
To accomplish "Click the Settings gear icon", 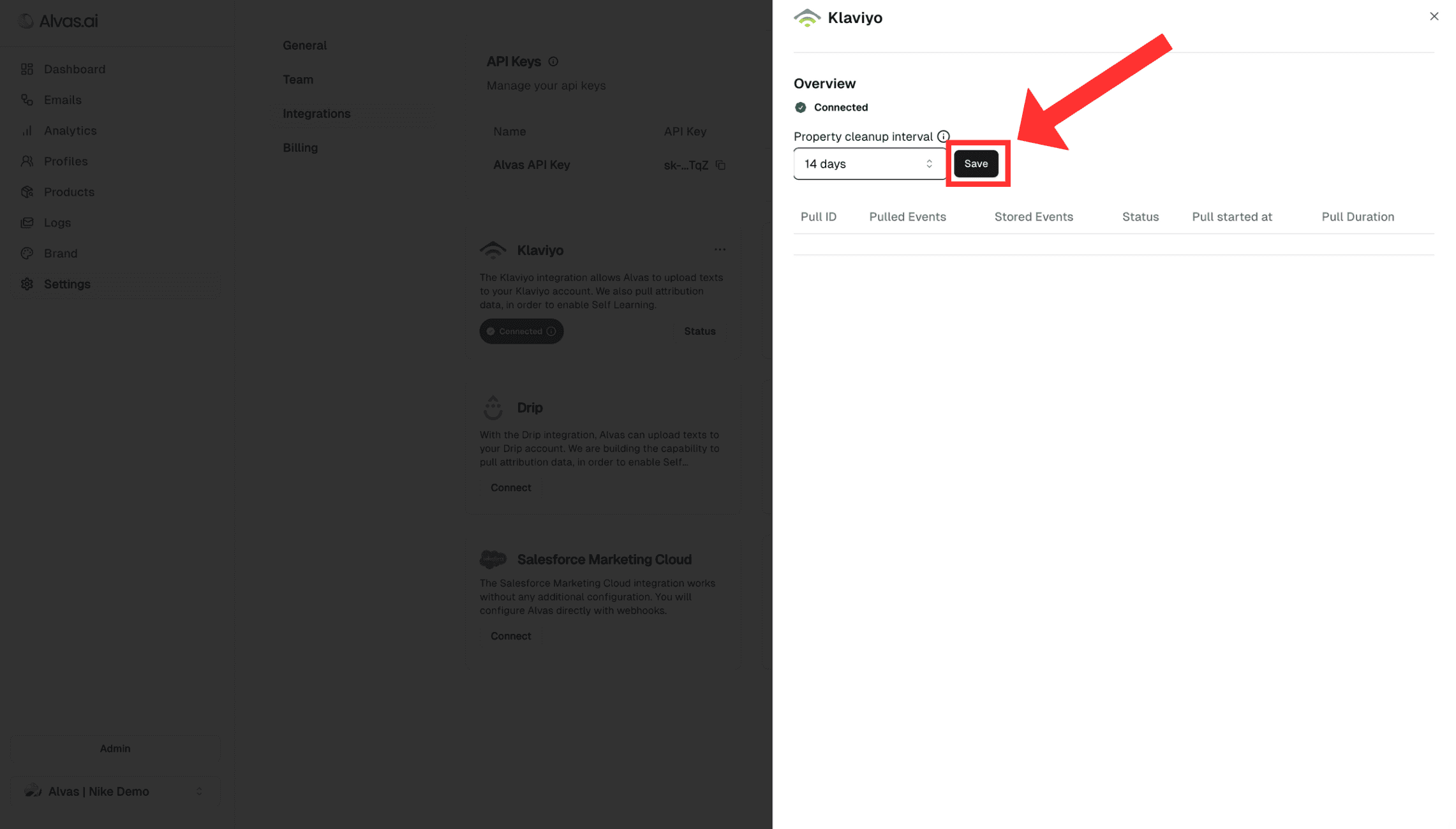I will tap(27, 284).
